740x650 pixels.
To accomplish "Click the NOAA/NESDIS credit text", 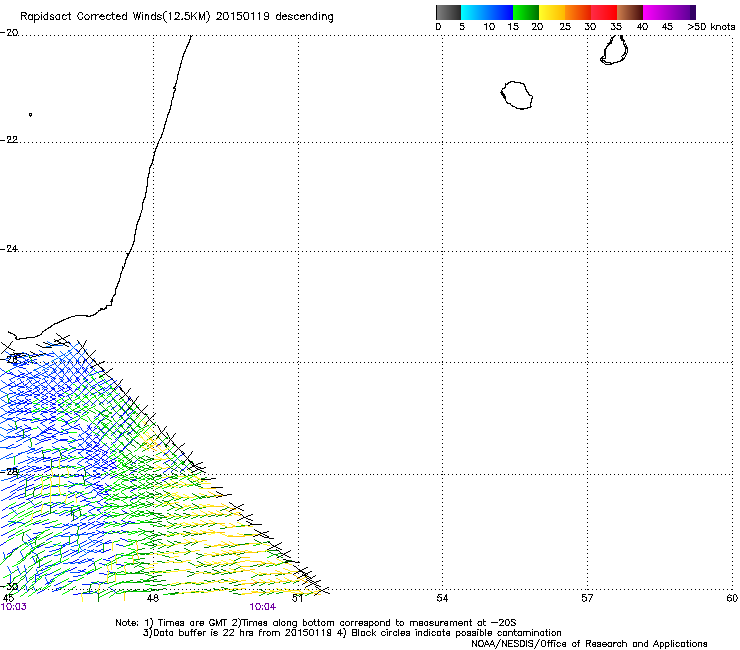I will (589, 644).
